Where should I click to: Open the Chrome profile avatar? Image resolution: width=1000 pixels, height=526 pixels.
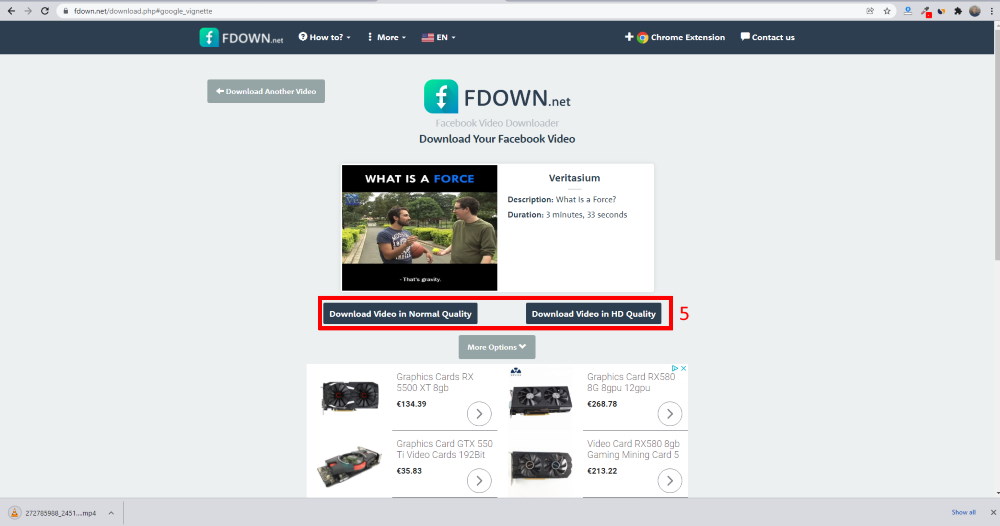click(x=974, y=11)
